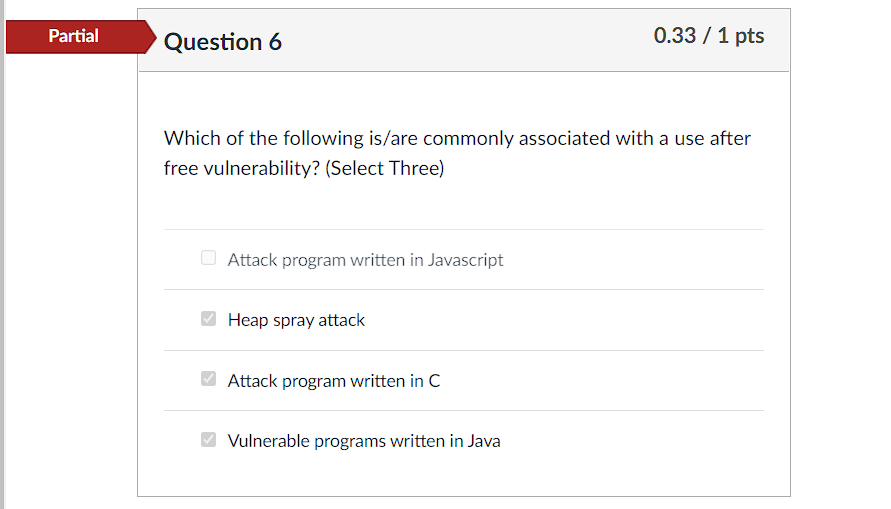Image resolution: width=891 pixels, height=509 pixels.
Task: Click the red Partial status badge
Action: 74,36
